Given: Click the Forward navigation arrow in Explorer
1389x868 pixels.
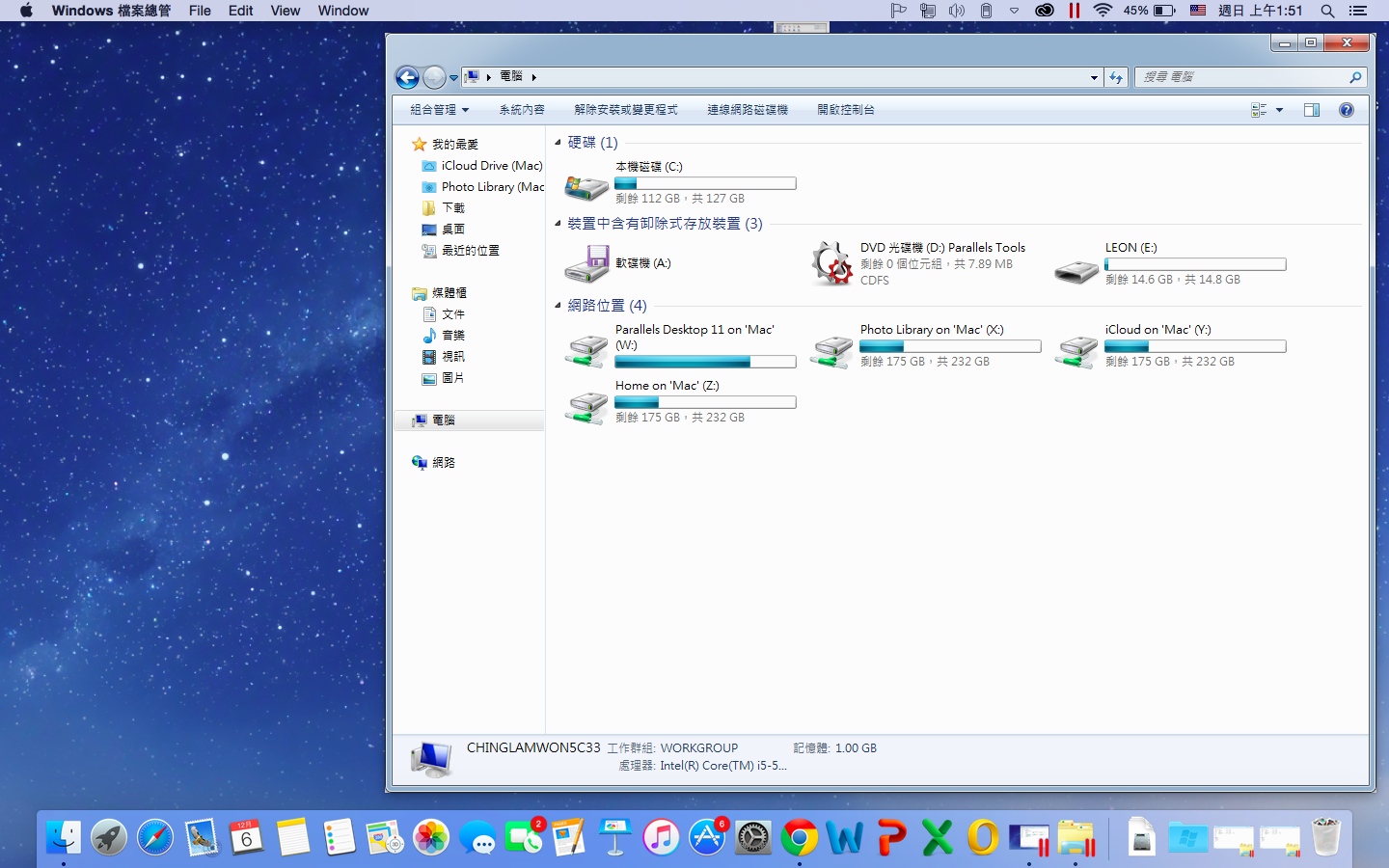Looking at the screenshot, I should (434, 77).
